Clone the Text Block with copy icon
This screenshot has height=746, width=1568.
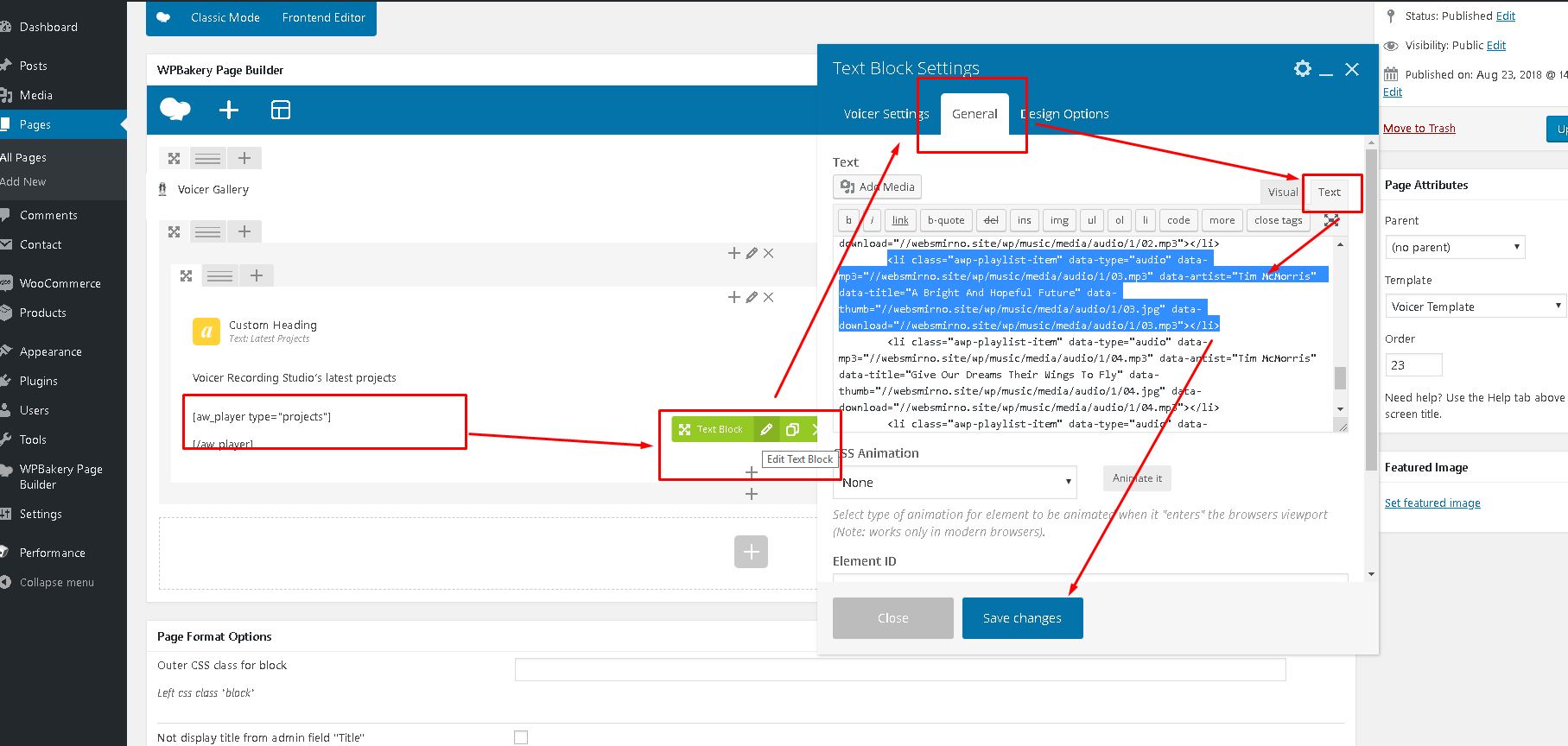tap(792, 429)
